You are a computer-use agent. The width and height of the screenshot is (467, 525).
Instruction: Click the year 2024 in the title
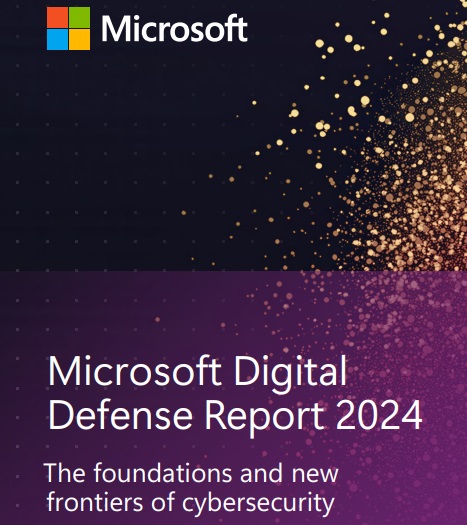(379, 415)
